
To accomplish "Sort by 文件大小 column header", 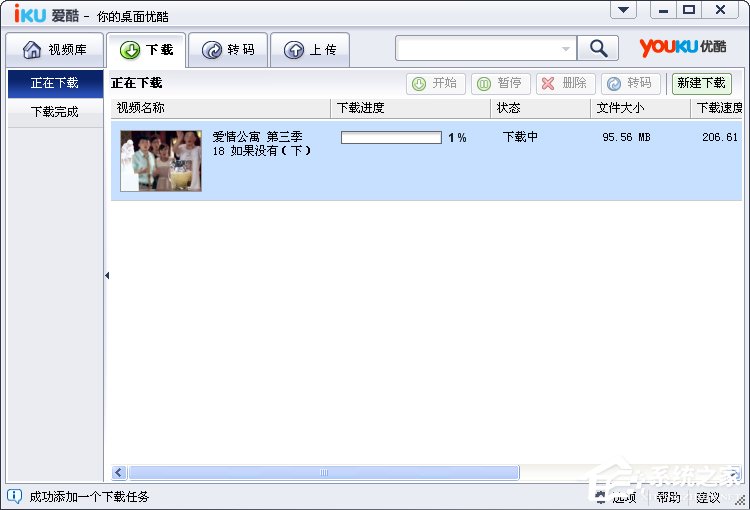I will click(640, 108).
